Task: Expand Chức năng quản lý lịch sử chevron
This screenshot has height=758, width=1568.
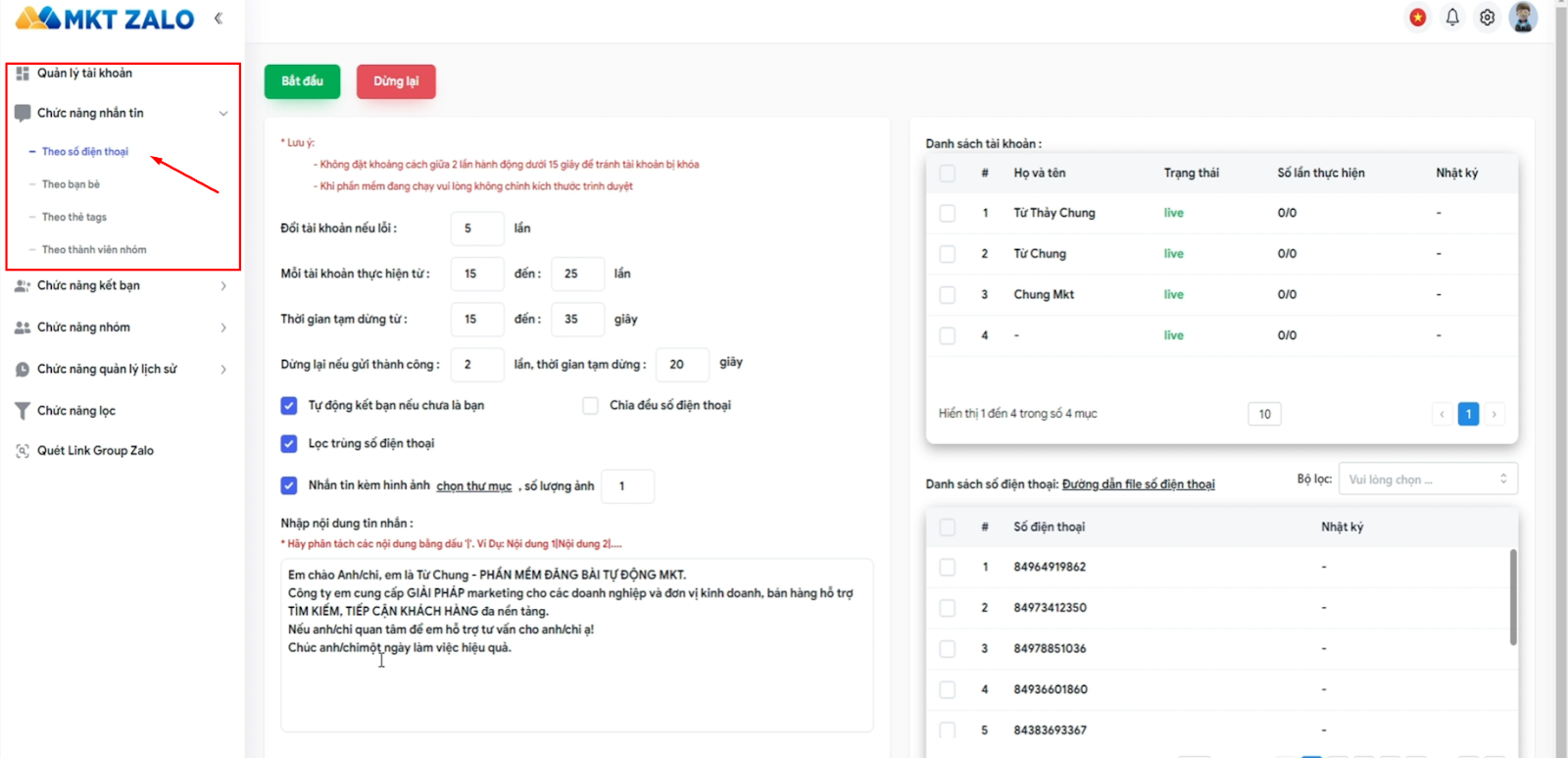Action: (x=223, y=370)
